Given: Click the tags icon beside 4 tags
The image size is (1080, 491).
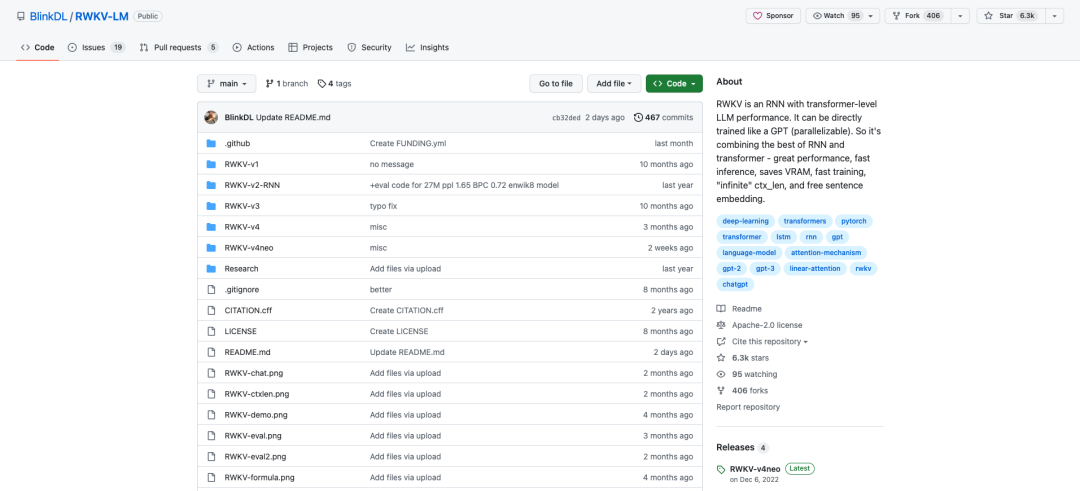Looking at the screenshot, I should 322,83.
